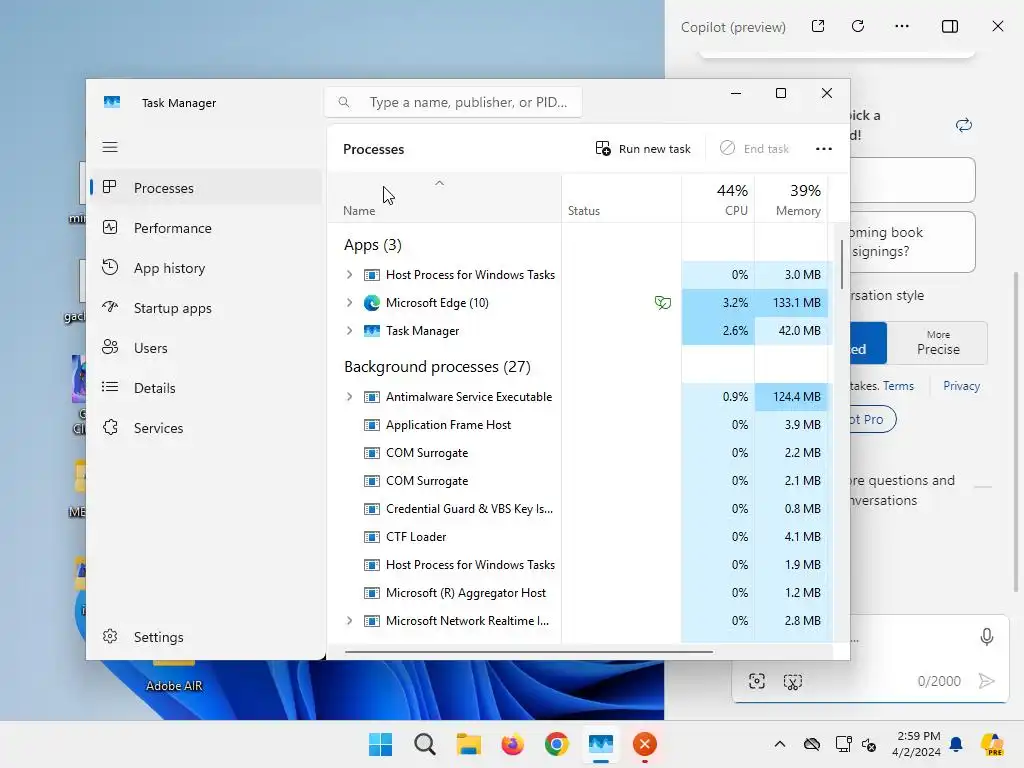Viewport: 1024px width, 768px height.
Task: Open the Users page
Action: (206, 348)
